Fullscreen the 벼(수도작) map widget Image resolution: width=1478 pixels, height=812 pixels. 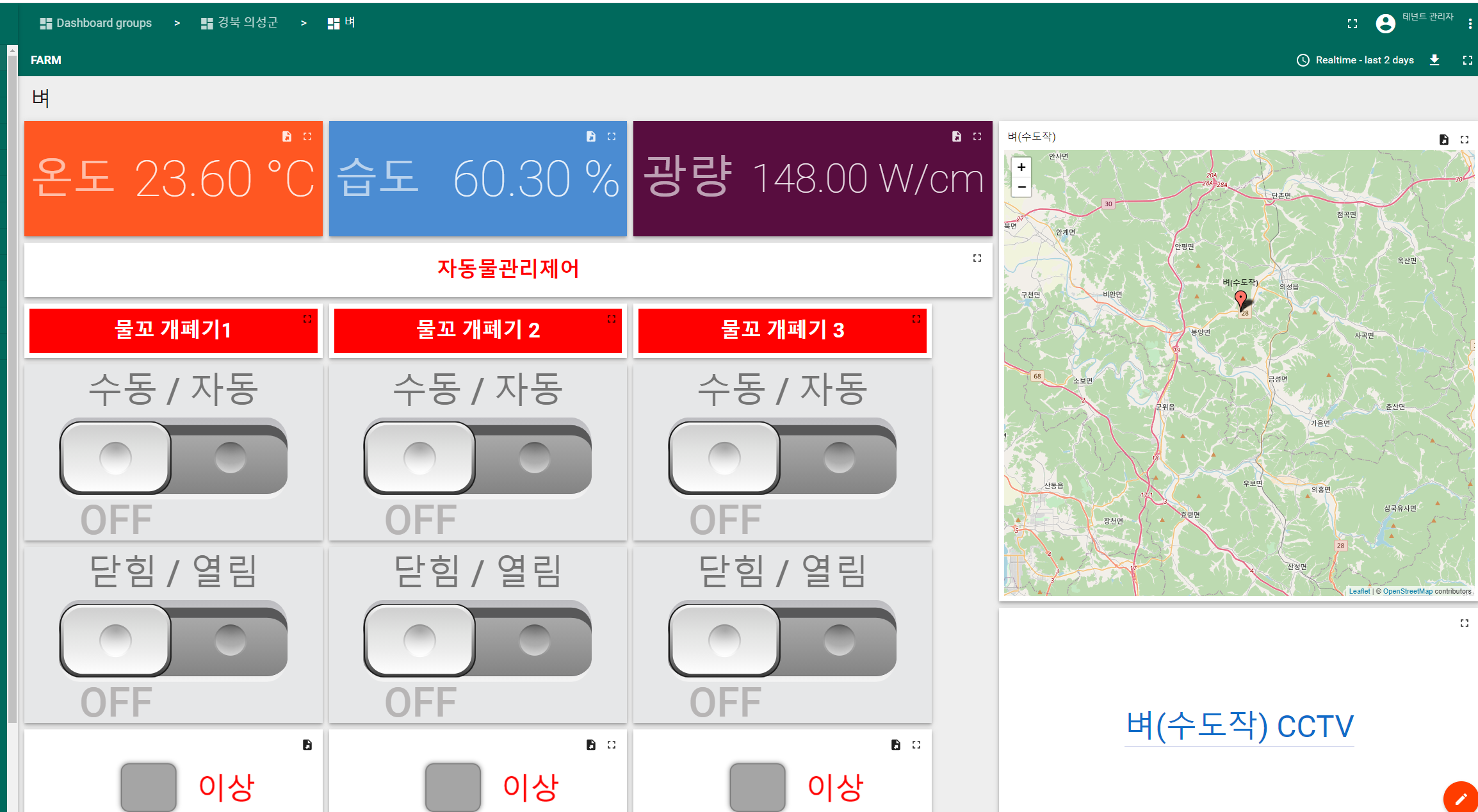click(1464, 139)
